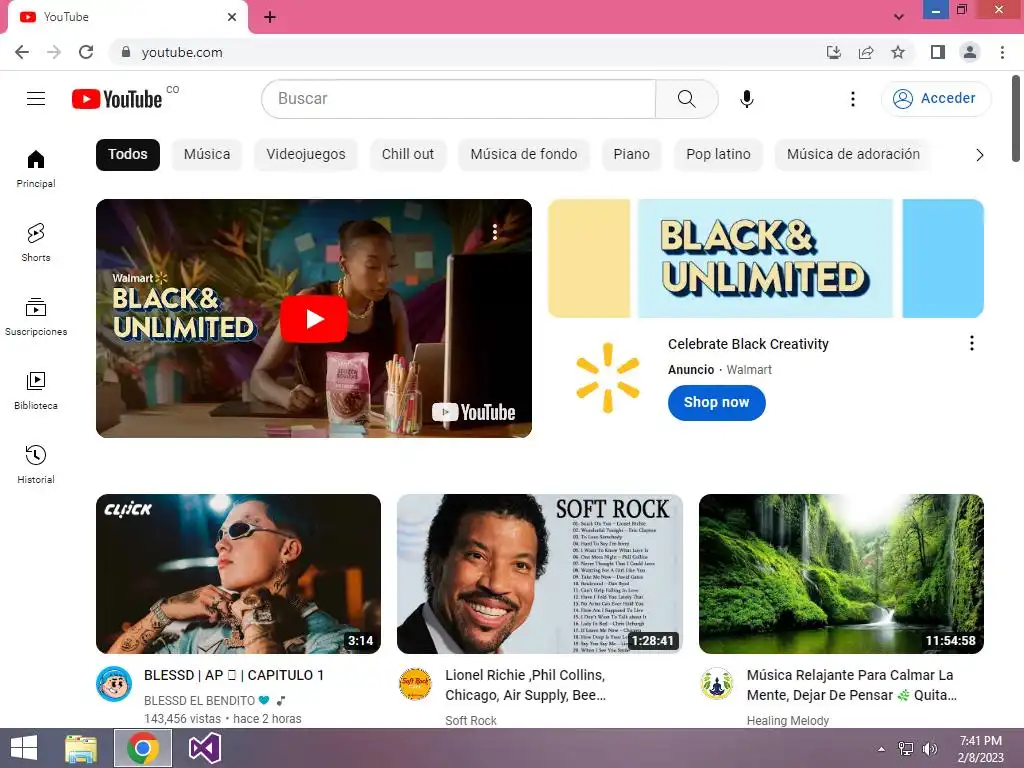Show hidden system tray icons
This screenshot has height=768, width=1024.
[x=882, y=749]
